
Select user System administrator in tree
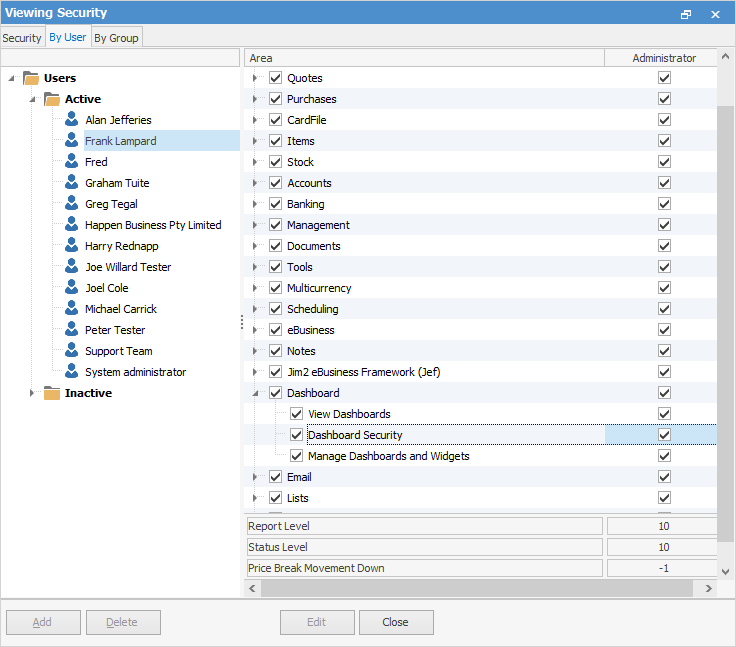pos(135,372)
